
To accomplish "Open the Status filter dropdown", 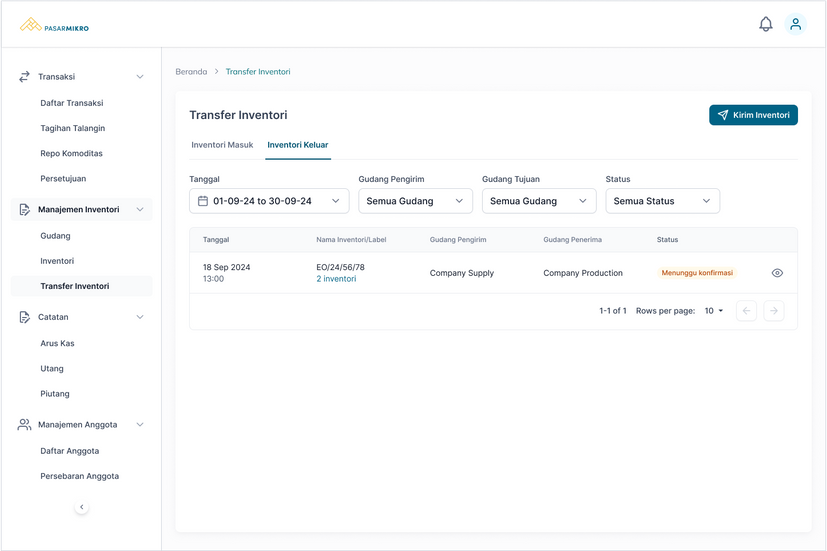I will tap(662, 201).
